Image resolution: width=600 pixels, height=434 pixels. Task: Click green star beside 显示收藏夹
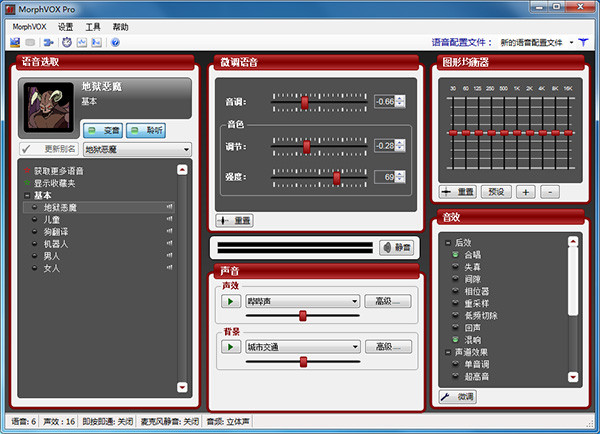coord(27,183)
